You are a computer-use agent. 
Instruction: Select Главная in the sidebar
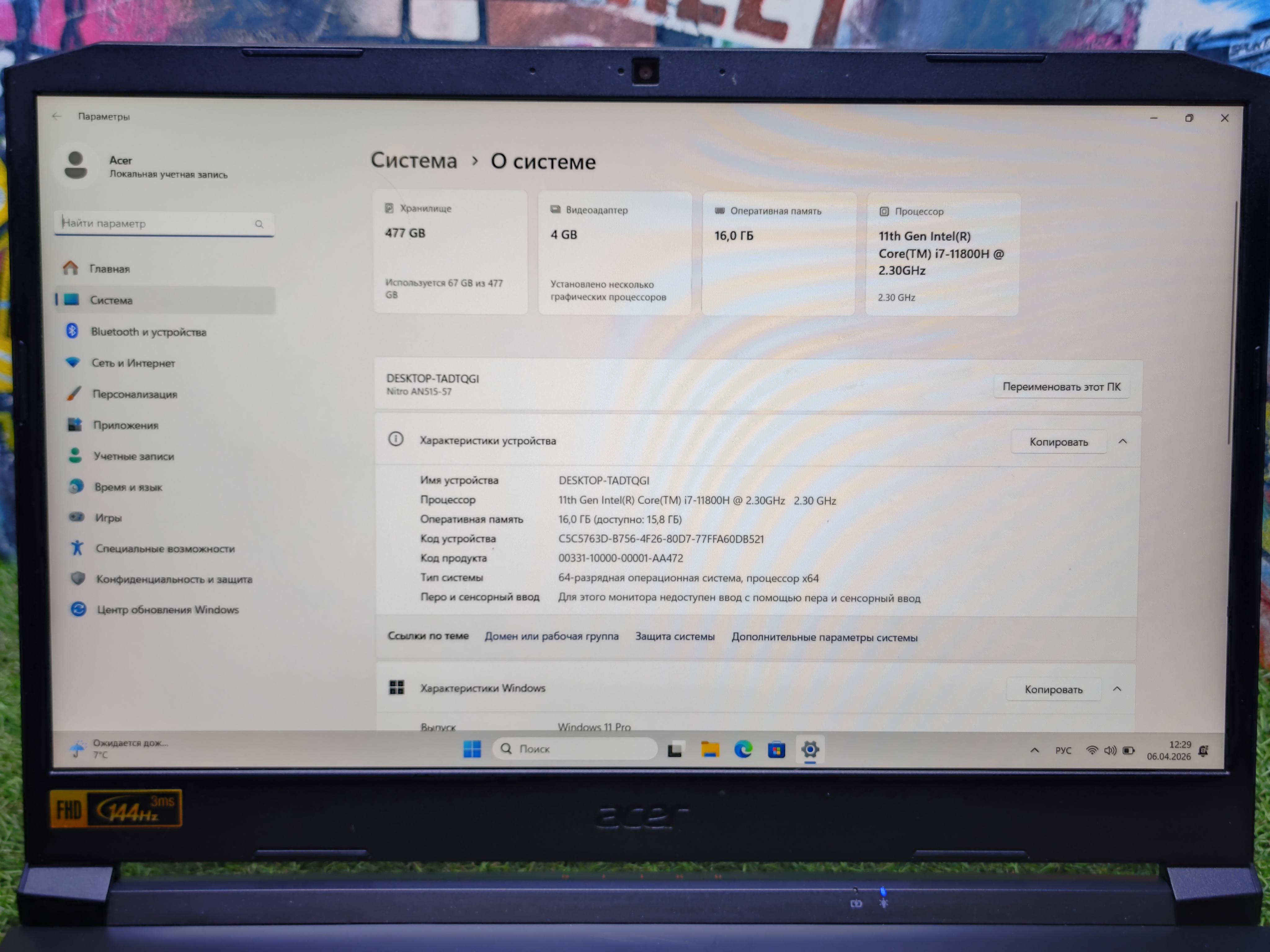tap(109, 269)
